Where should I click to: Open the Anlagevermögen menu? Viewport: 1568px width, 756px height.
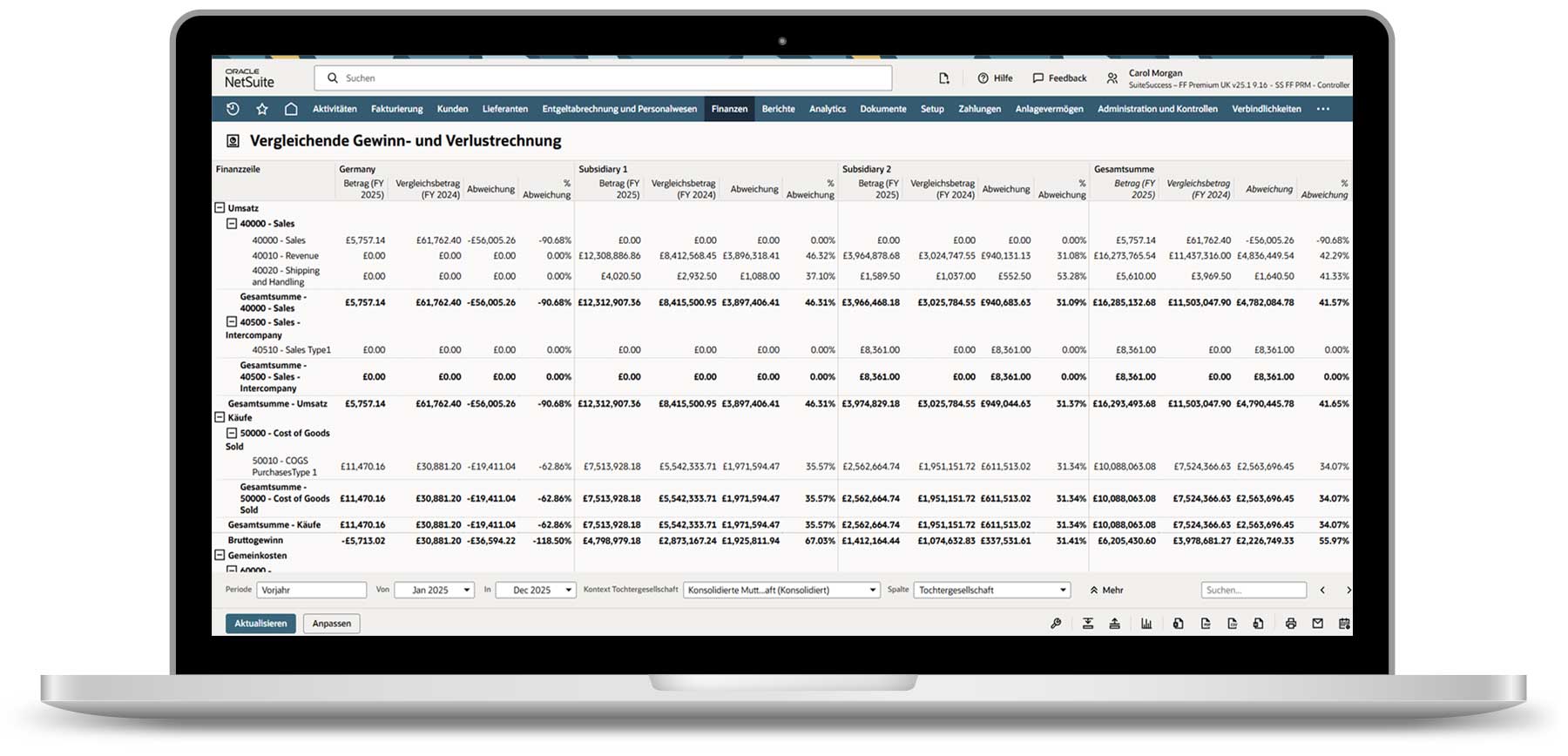click(1049, 109)
